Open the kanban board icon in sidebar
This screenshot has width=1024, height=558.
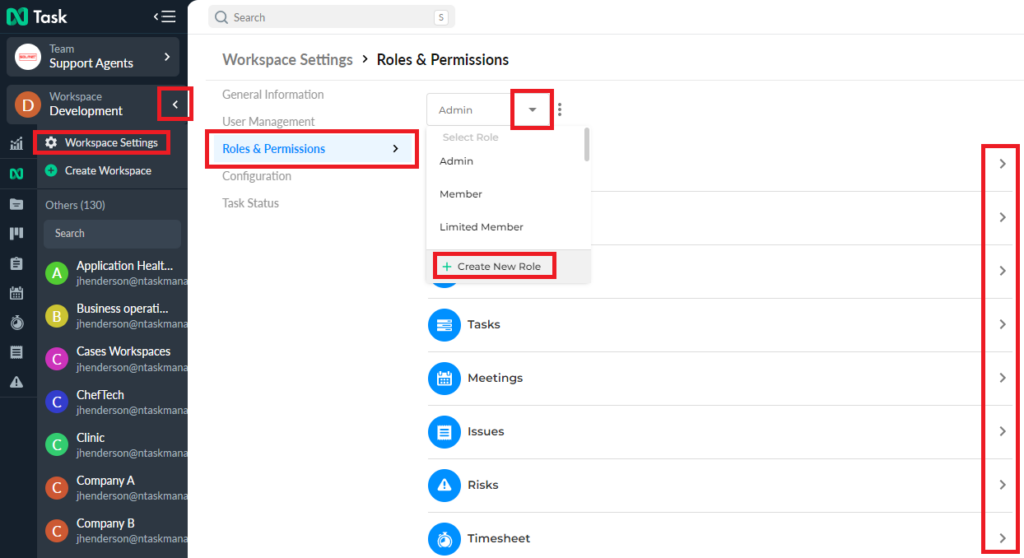click(x=16, y=233)
